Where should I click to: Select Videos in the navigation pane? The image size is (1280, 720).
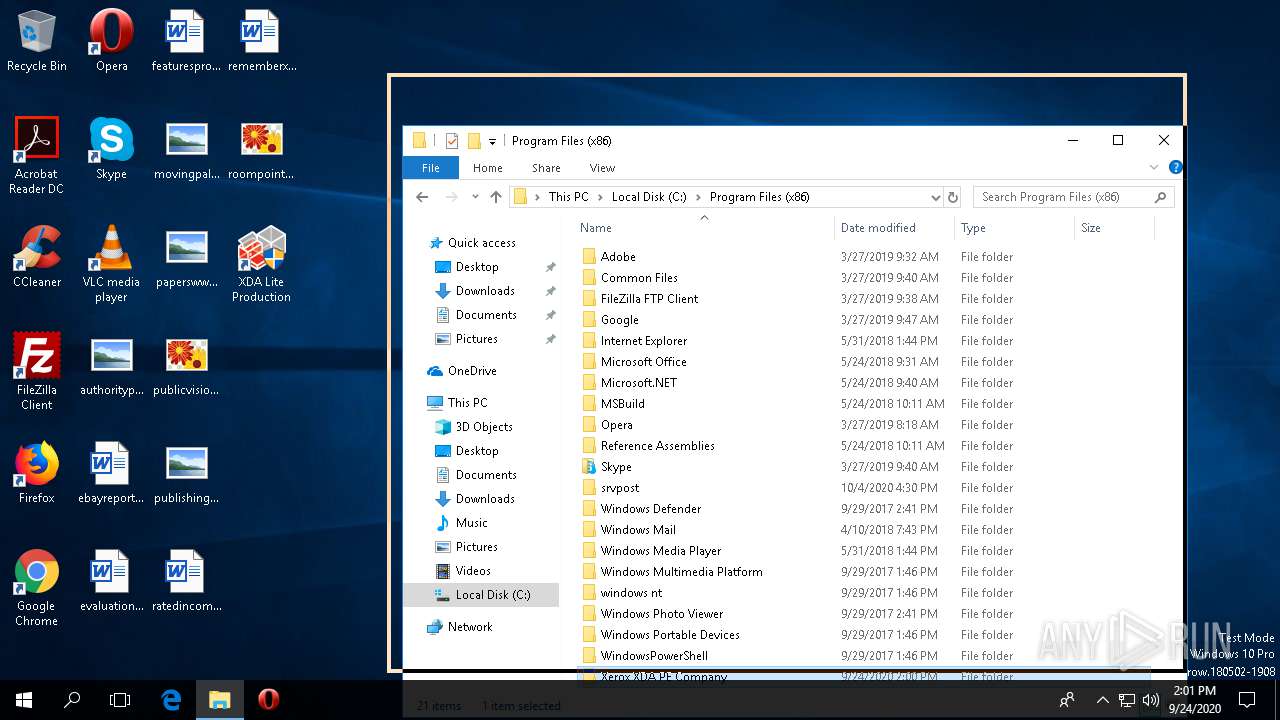click(x=473, y=571)
